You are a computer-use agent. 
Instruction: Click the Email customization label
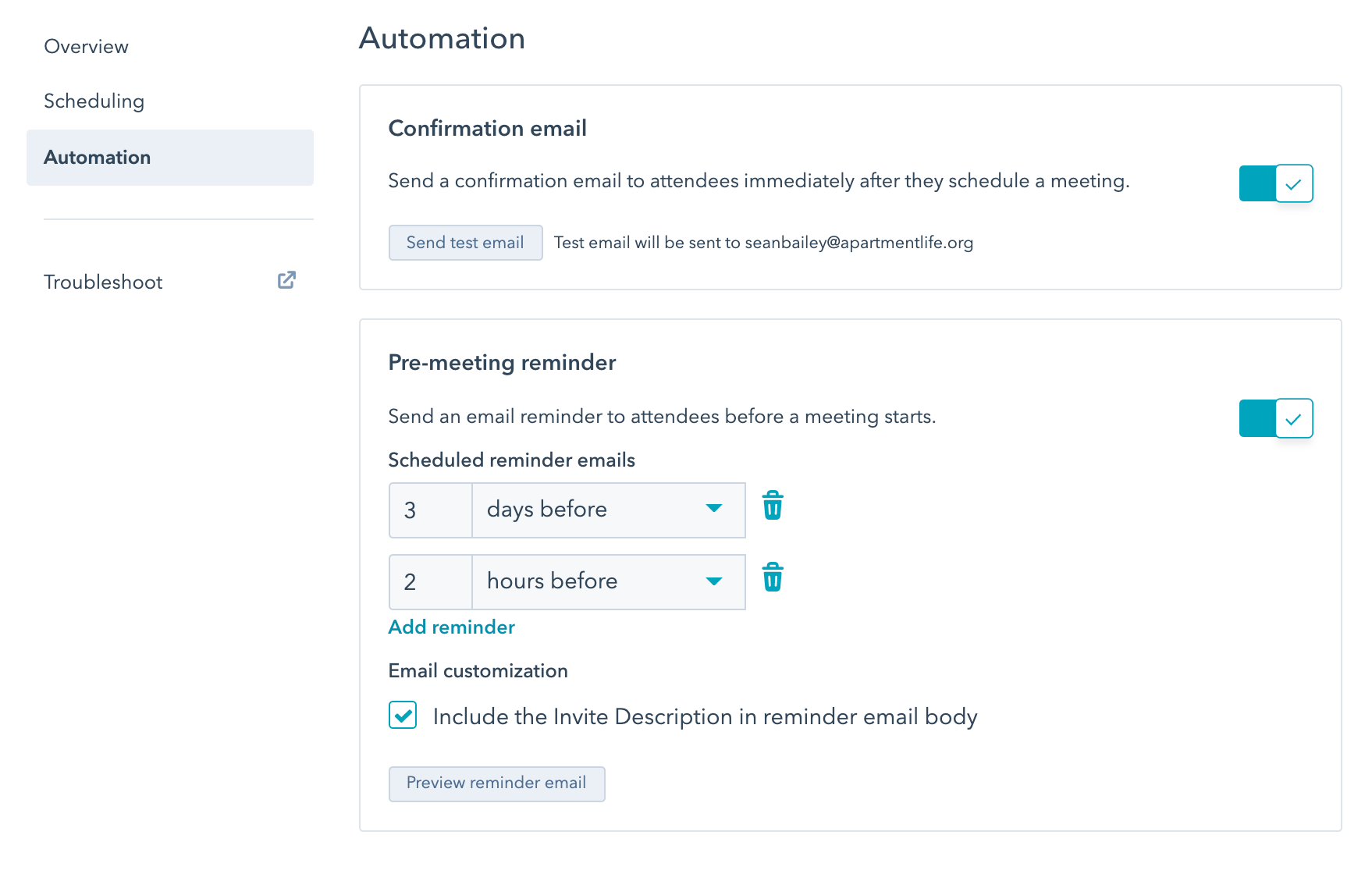478,671
